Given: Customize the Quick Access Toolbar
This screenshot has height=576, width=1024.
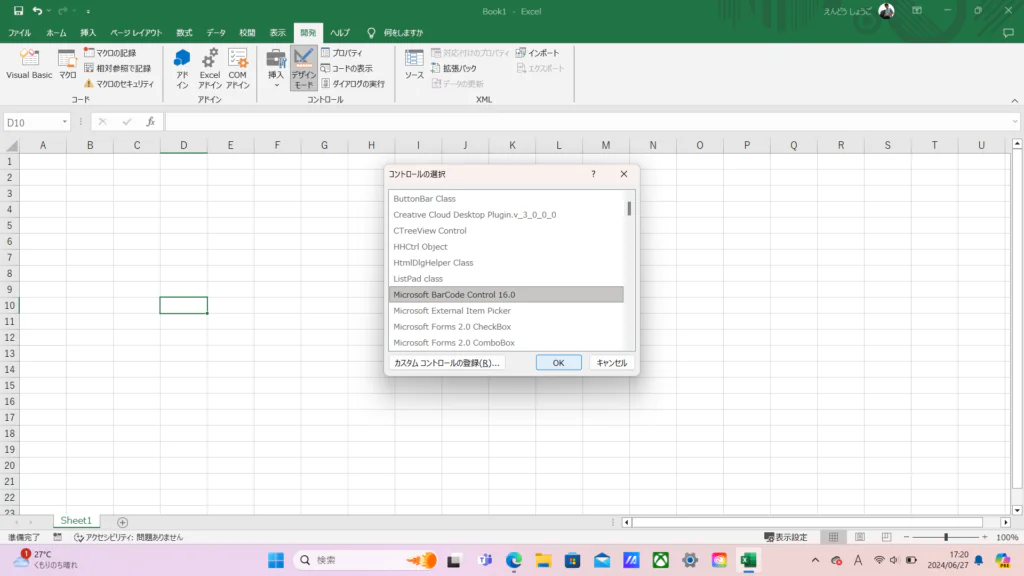Looking at the screenshot, I should [x=88, y=11].
